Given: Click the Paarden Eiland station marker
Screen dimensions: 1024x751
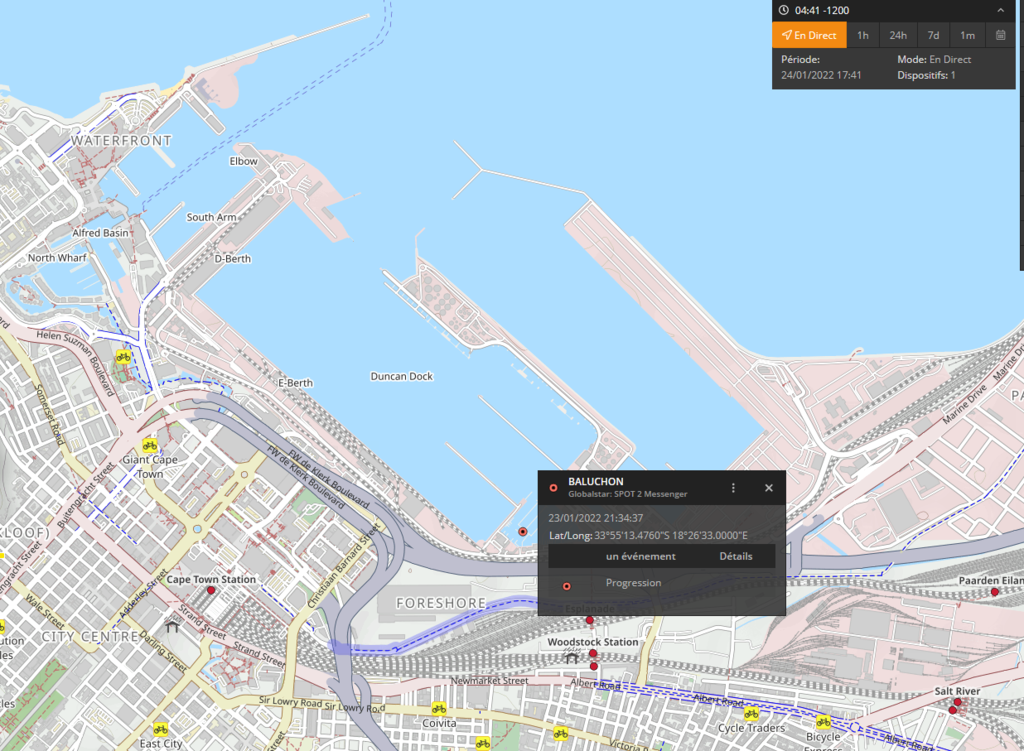Looking at the screenshot, I should 995,592.
